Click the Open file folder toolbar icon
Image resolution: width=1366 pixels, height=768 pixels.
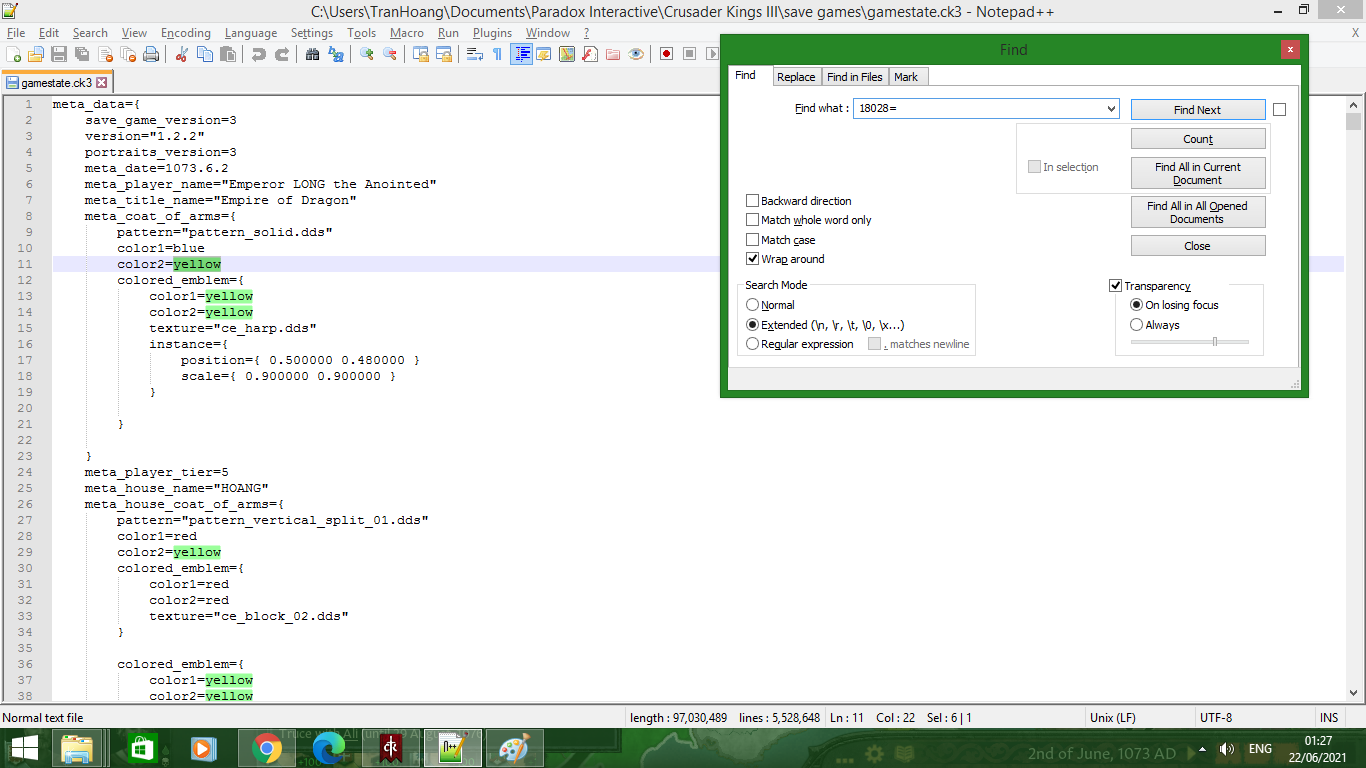point(36,54)
